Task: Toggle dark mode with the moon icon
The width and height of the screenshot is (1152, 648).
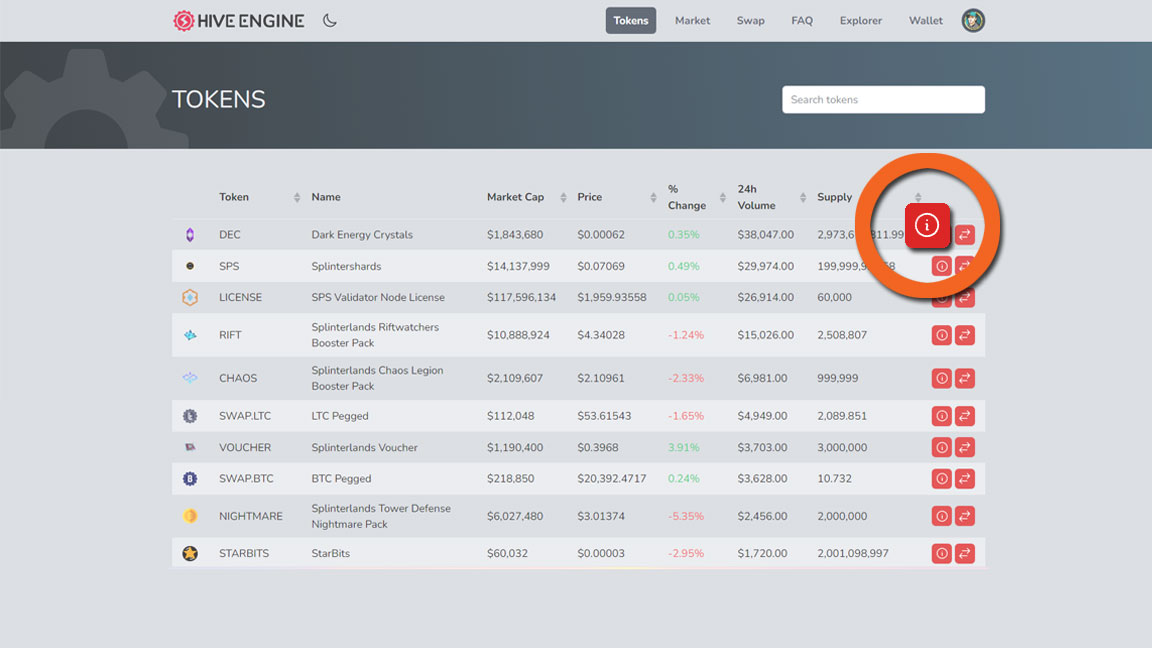Action: tap(330, 21)
